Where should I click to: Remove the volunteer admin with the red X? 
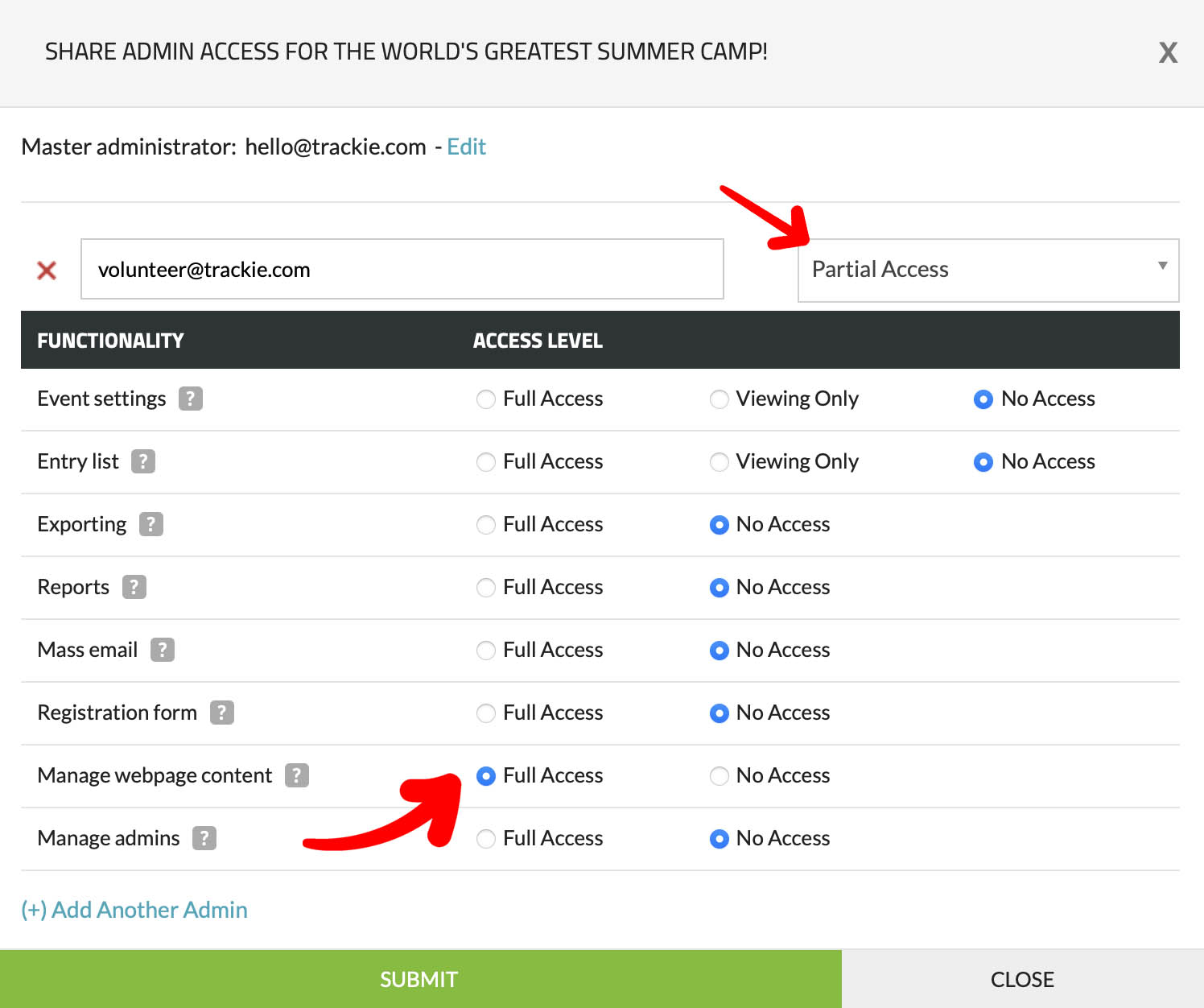click(47, 271)
